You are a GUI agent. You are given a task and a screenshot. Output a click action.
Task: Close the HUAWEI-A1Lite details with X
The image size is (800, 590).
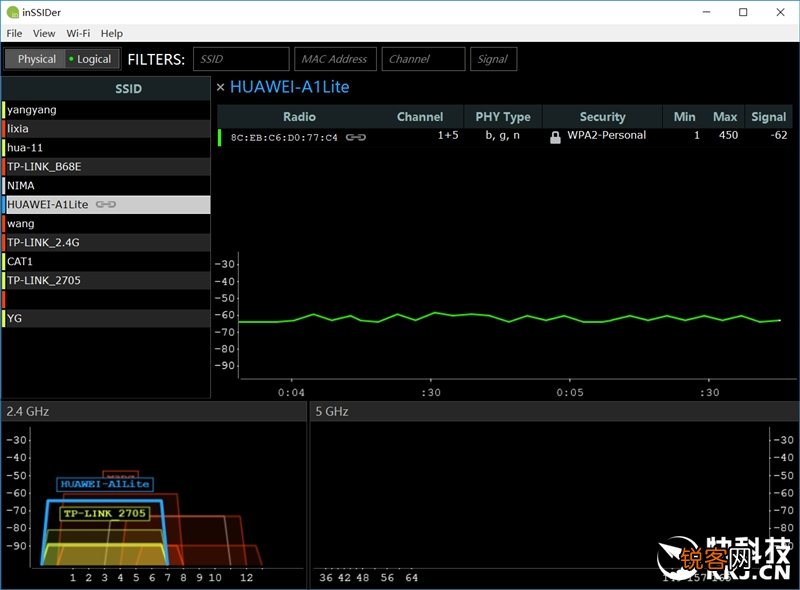tap(220, 87)
